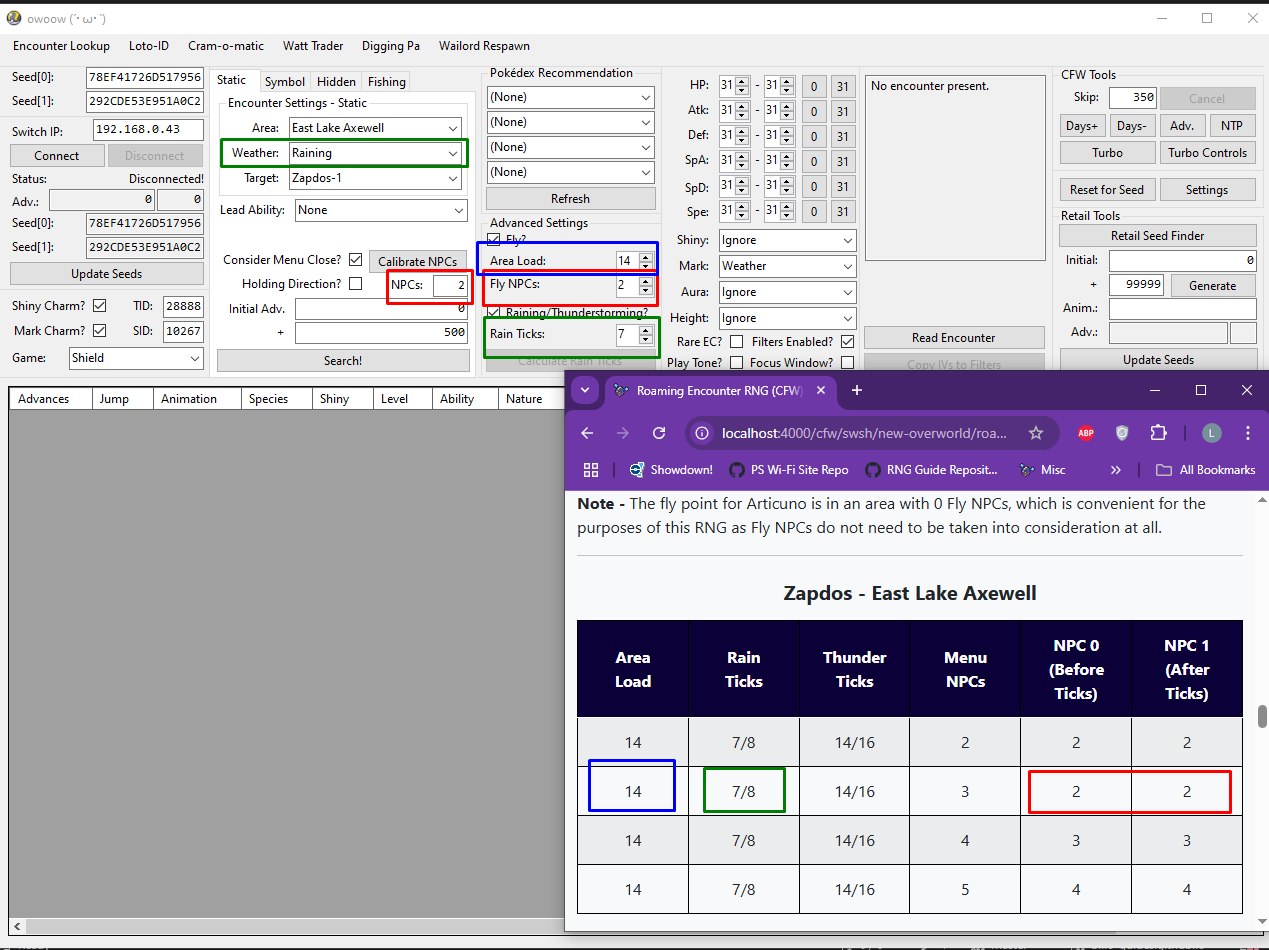Open the Loto-ID menu
The height and width of the screenshot is (950, 1269).
click(x=149, y=46)
